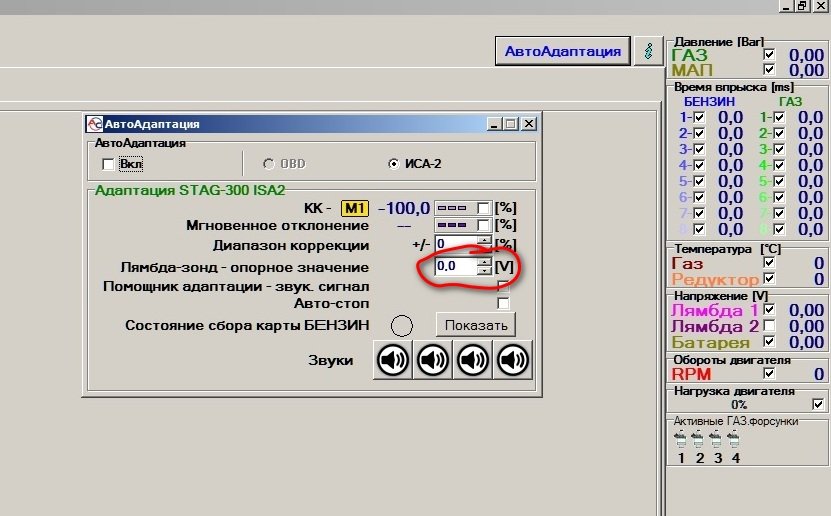The width and height of the screenshot is (831, 516).
Task: Click the МАП label
Action: pyautogui.click(x=692, y=70)
